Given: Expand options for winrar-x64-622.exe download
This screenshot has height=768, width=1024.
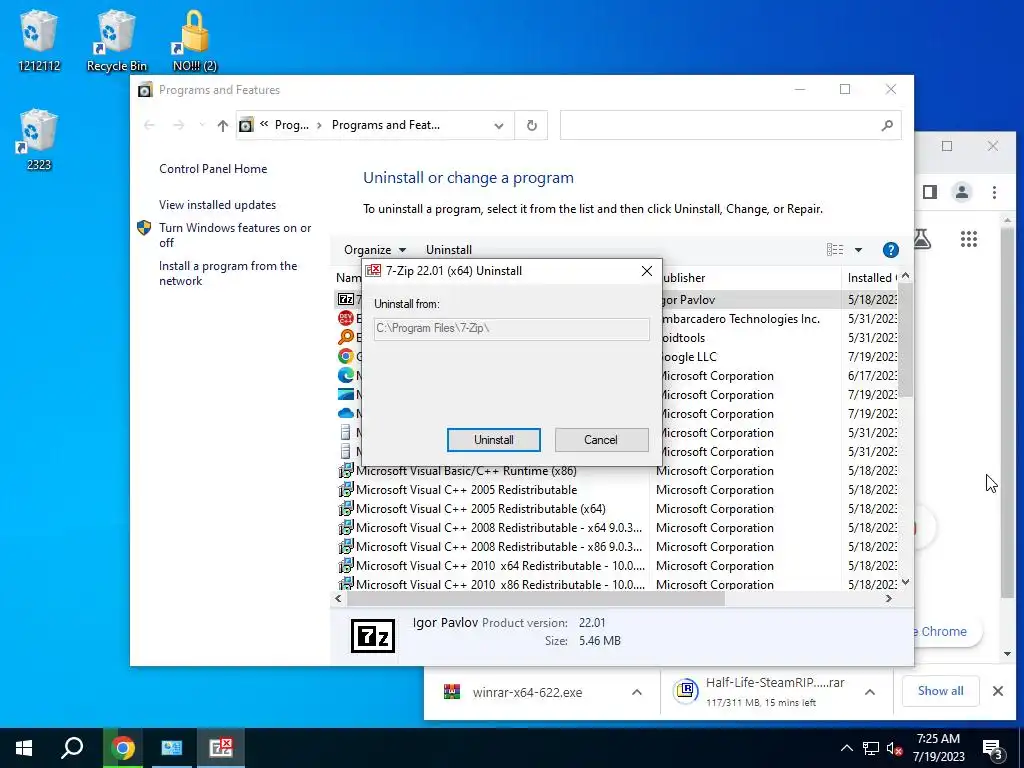Looking at the screenshot, I should [x=637, y=692].
